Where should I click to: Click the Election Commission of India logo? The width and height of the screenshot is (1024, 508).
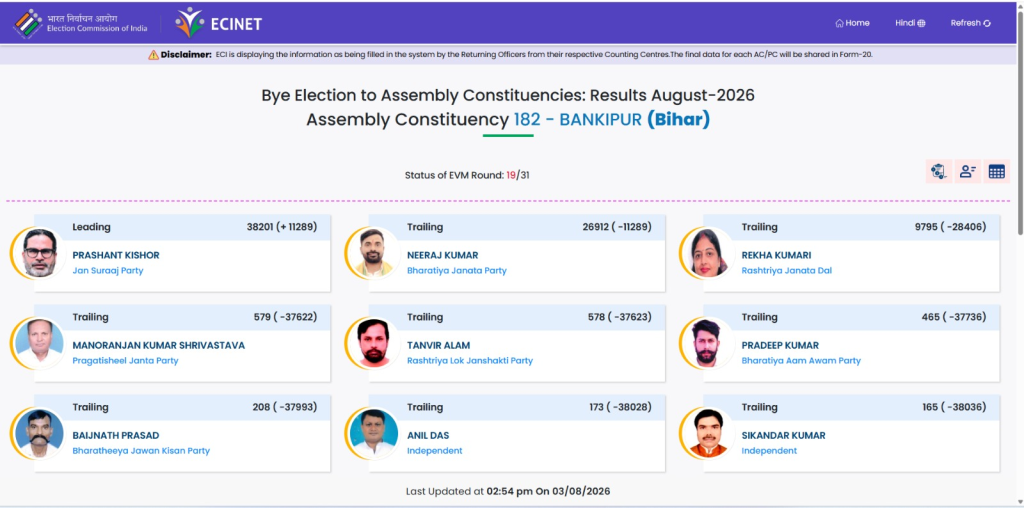click(80, 24)
